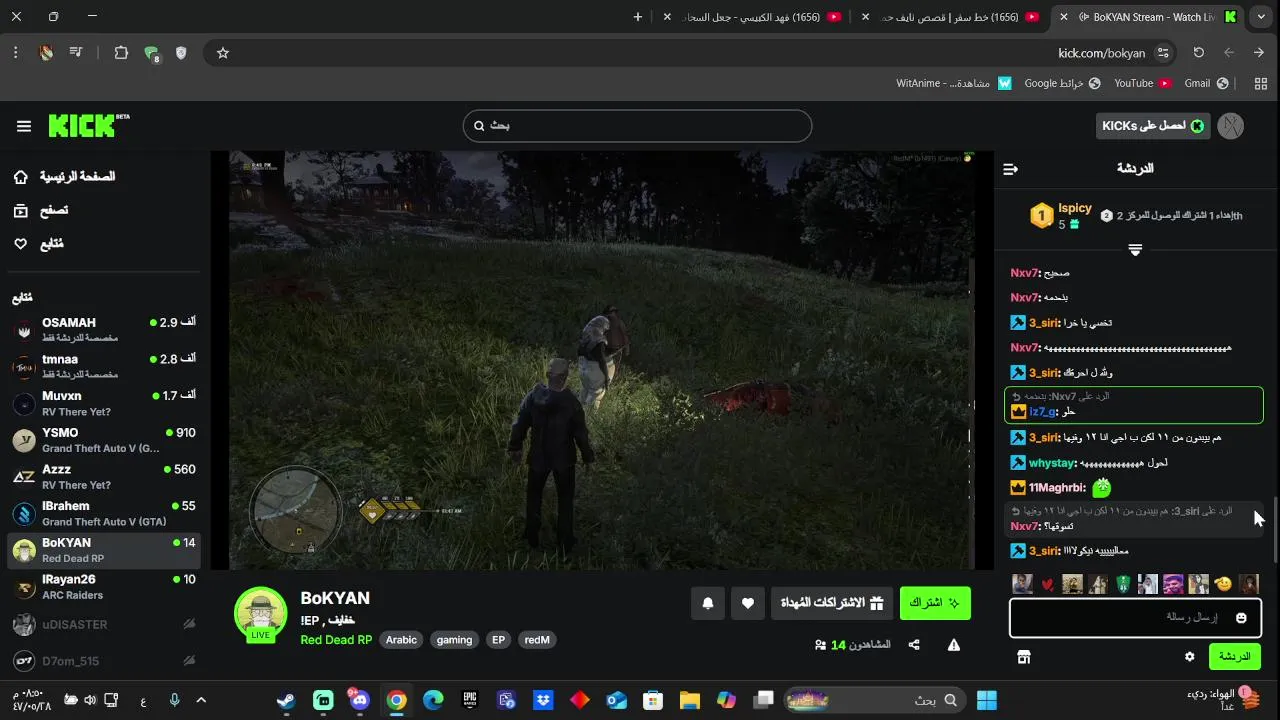This screenshot has height=720, width=1280.
Task: Open Epic Games from the taskbar
Action: tap(470, 700)
